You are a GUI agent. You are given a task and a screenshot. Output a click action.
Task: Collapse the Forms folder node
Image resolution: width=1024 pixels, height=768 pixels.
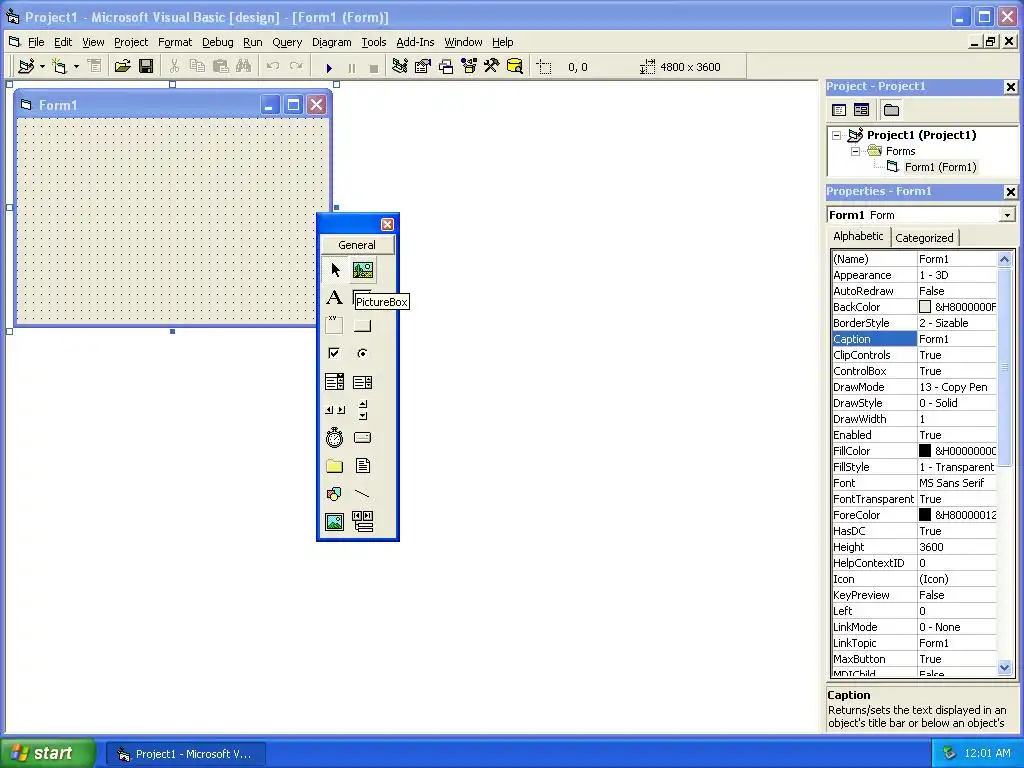point(856,152)
